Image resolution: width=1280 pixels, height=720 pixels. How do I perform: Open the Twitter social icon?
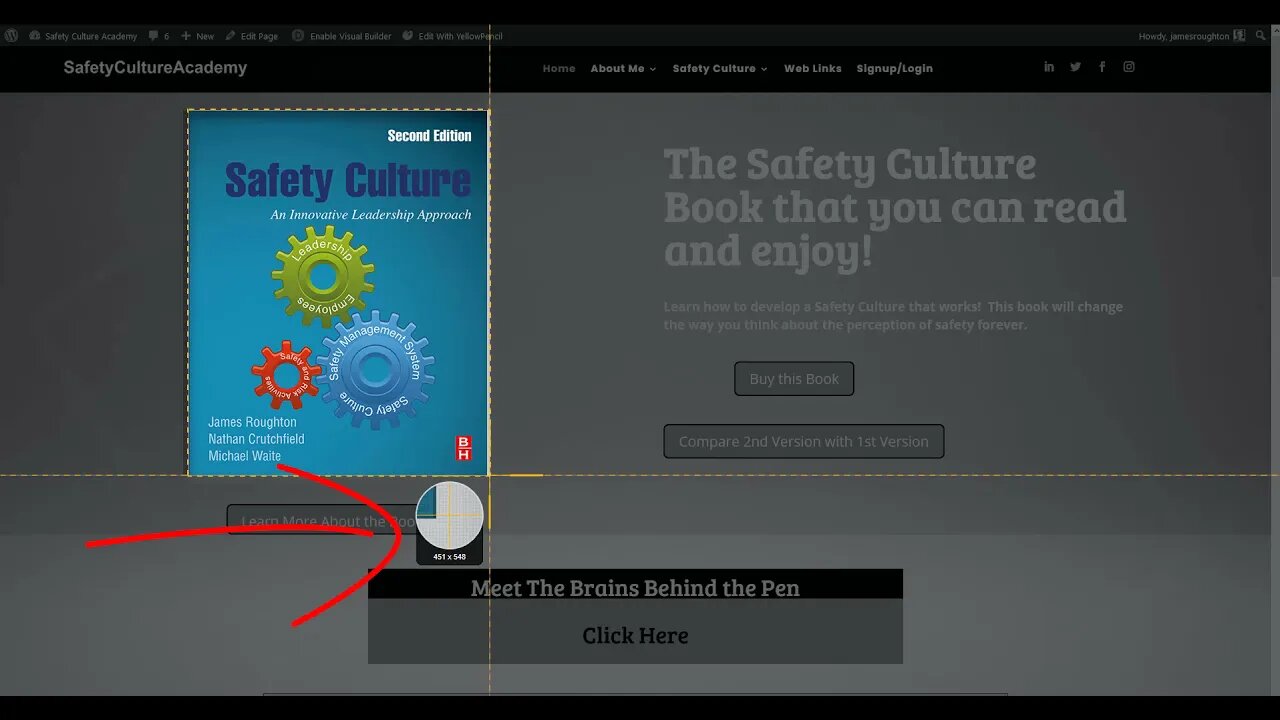(x=1075, y=67)
